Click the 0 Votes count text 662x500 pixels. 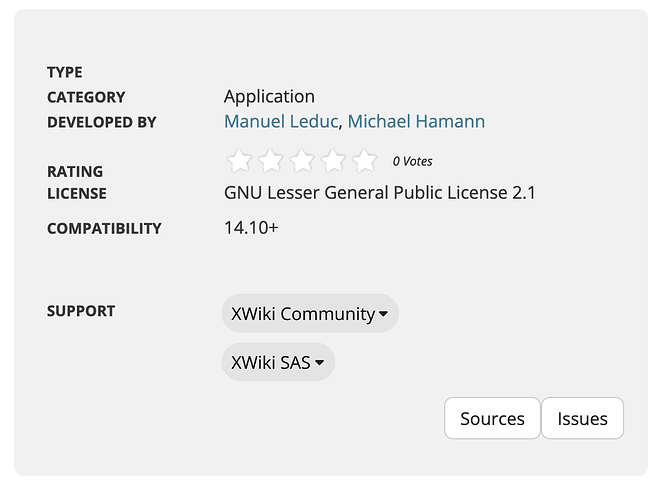point(412,161)
